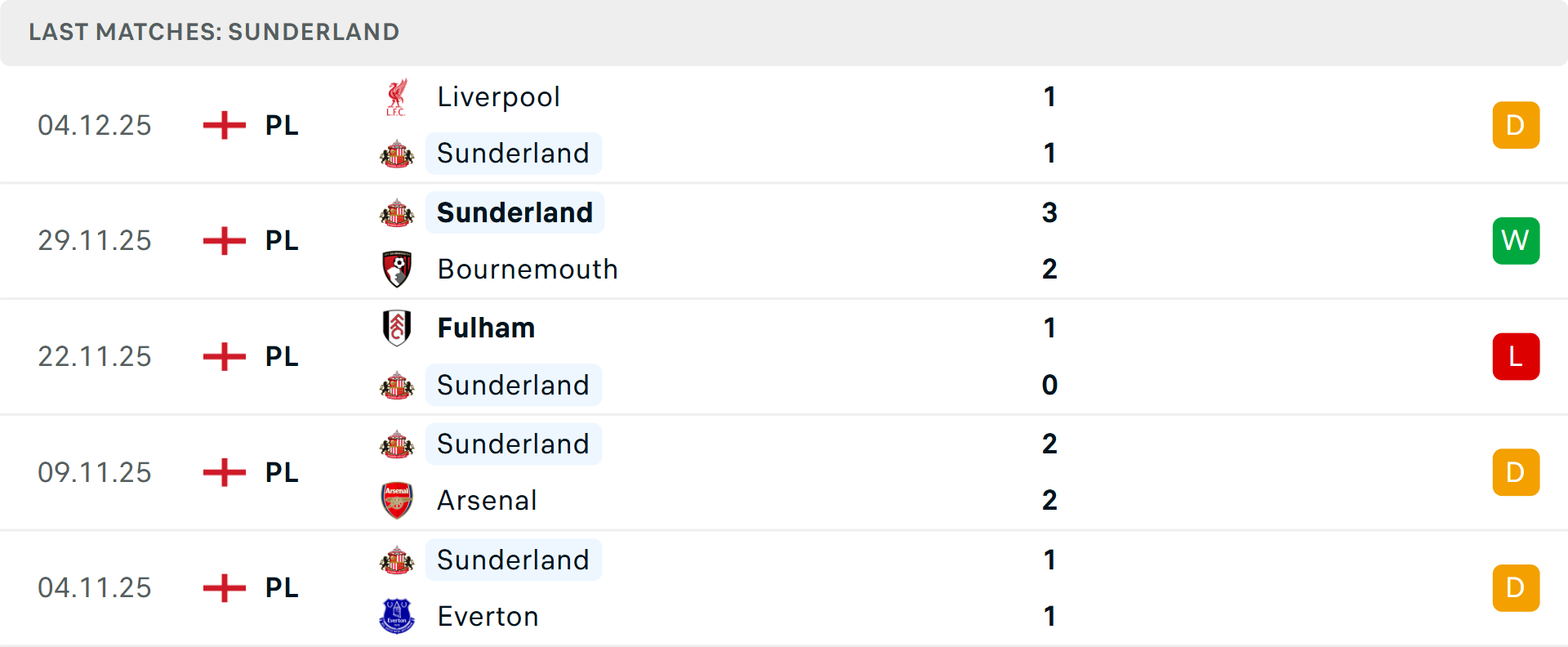Click the 04.12.25 match date
The height and width of the screenshot is (647, 1568).
point(95,125)
